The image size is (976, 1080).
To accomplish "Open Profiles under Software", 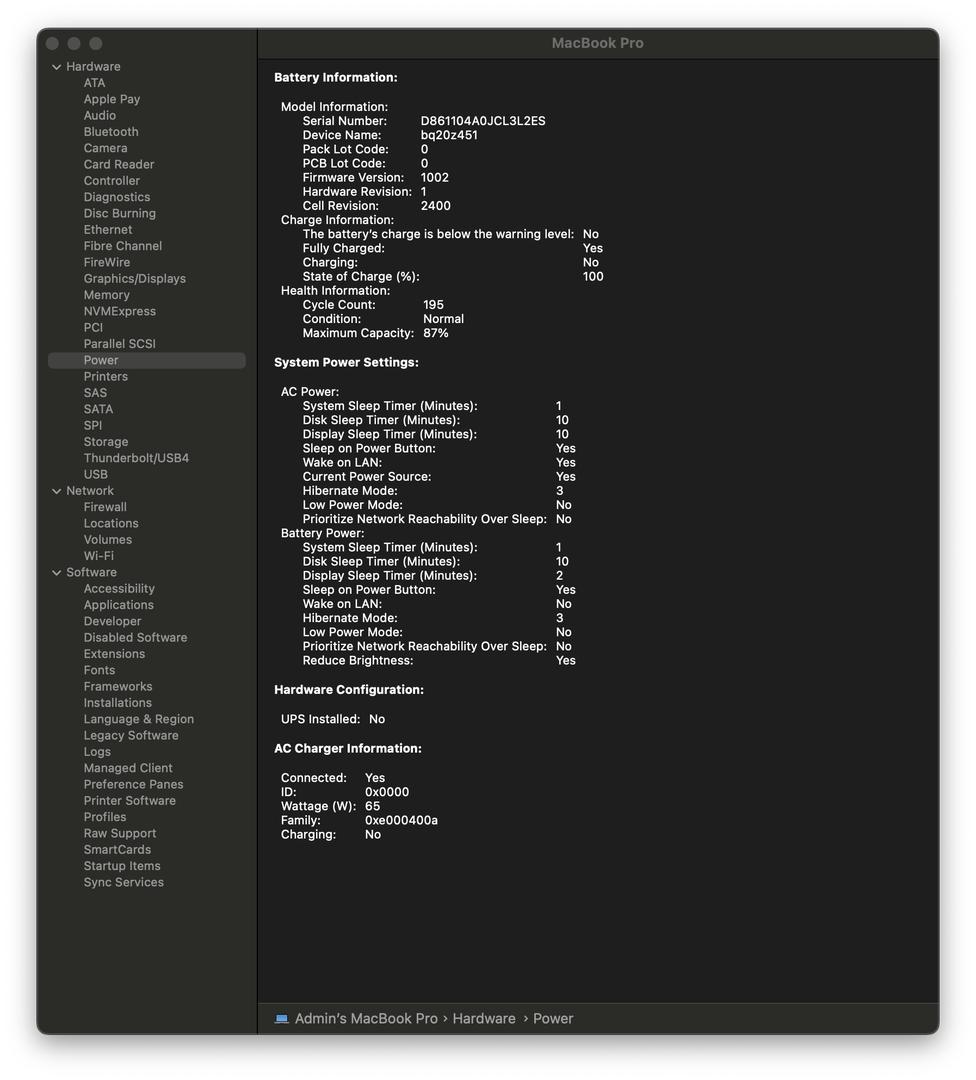I will pyautogui.click(x=105, y=817).
